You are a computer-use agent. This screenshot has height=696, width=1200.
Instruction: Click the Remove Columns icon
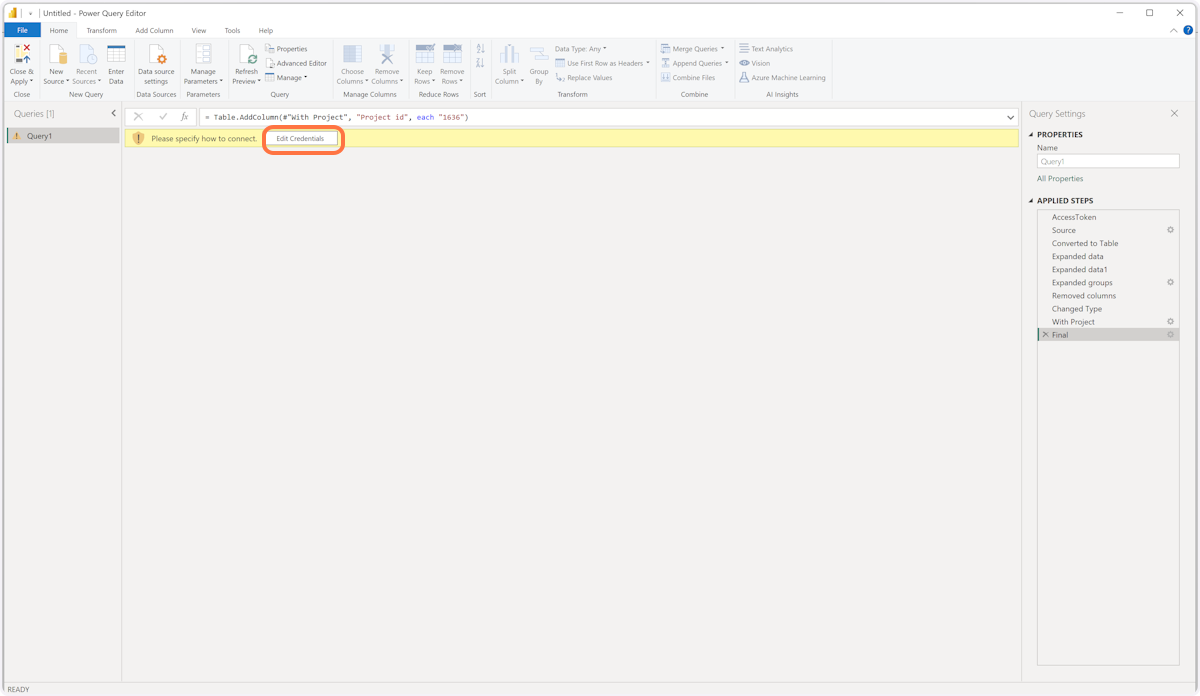click(x=387, y=55)
